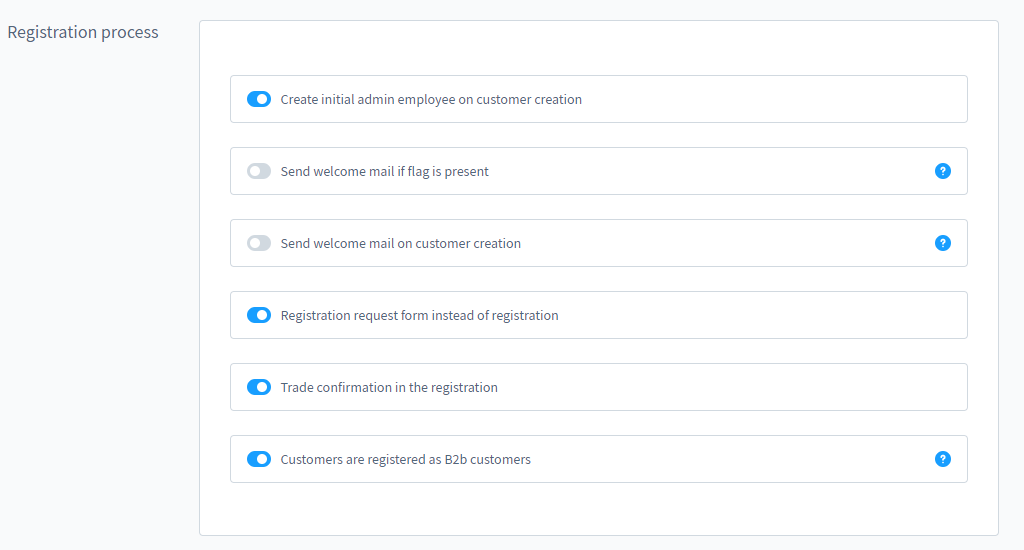Show help tooltip for B2b customers setting
This screenshot has height=550, width=1024.
click(942, 459)
